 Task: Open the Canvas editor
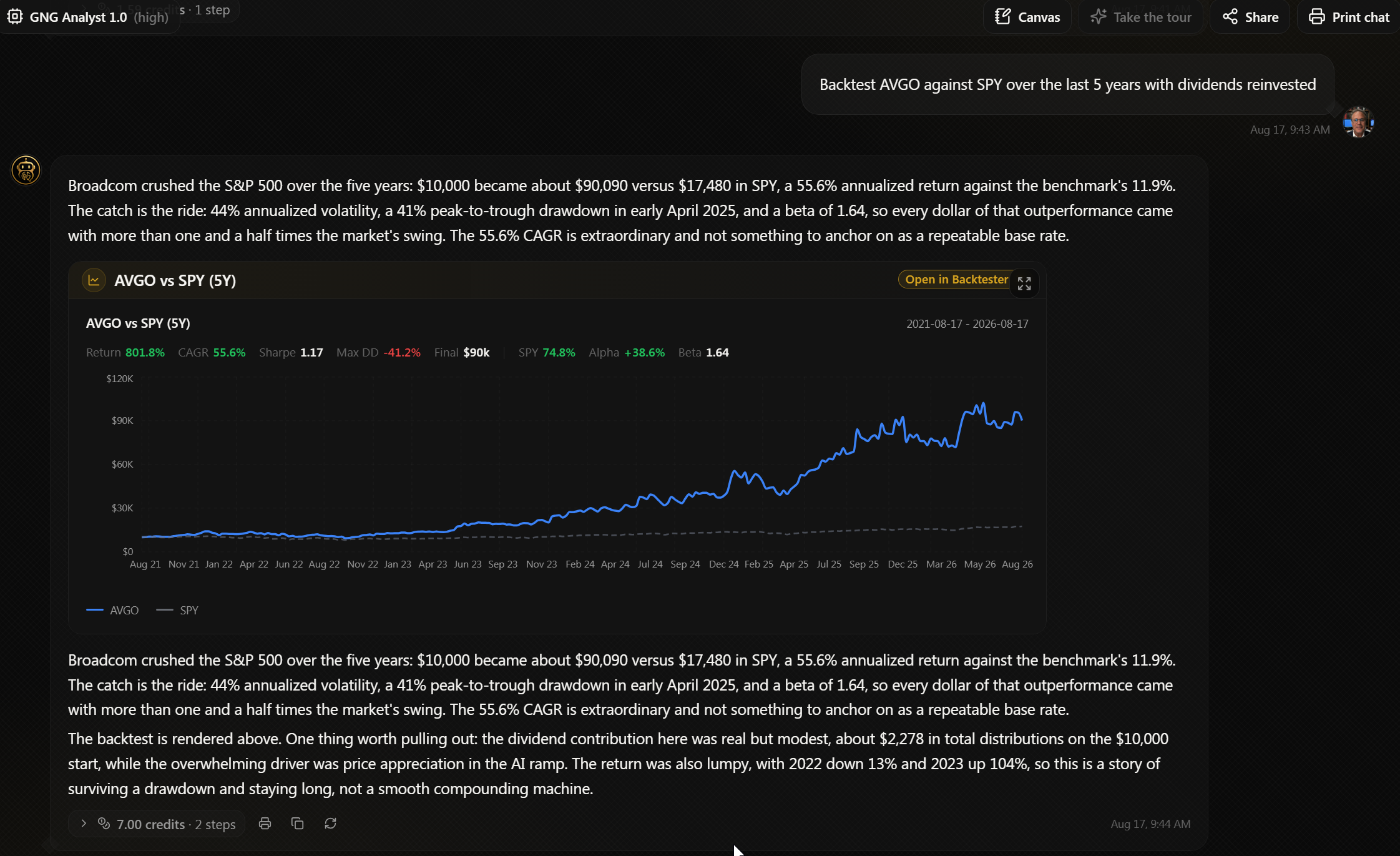1027,17
